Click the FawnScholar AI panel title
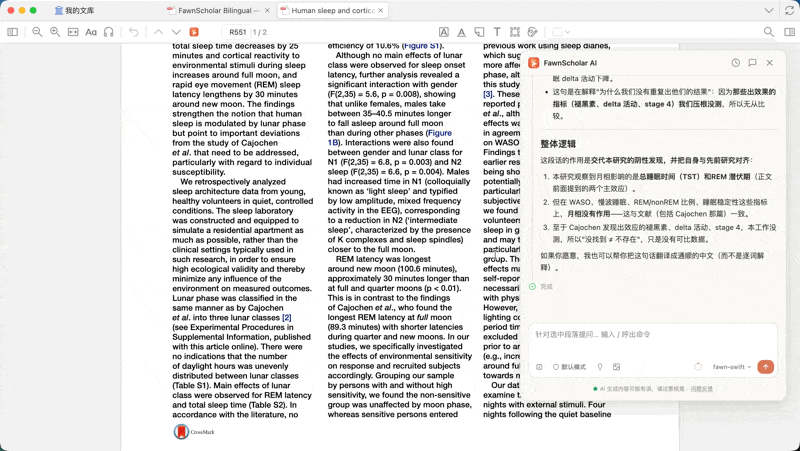The height and width of the screenshot is (451, 800). [570, 63]
